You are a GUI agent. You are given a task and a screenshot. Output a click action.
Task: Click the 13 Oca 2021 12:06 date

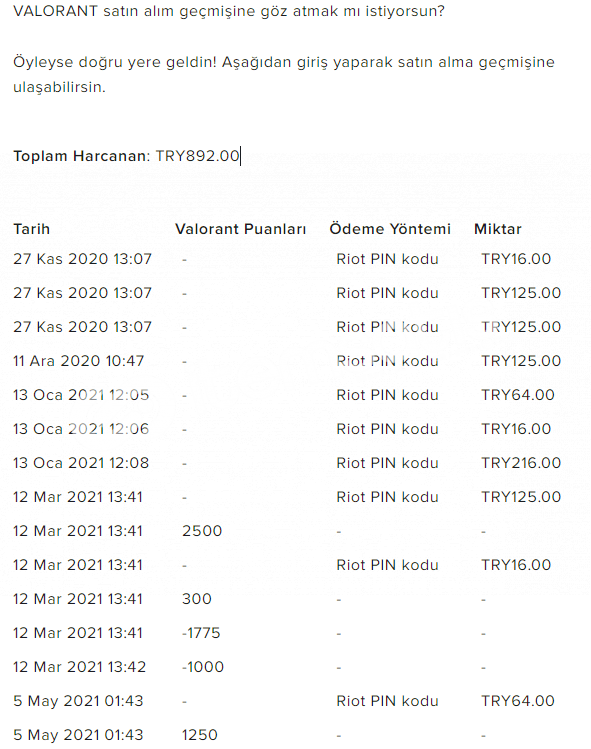coord(81,429)
